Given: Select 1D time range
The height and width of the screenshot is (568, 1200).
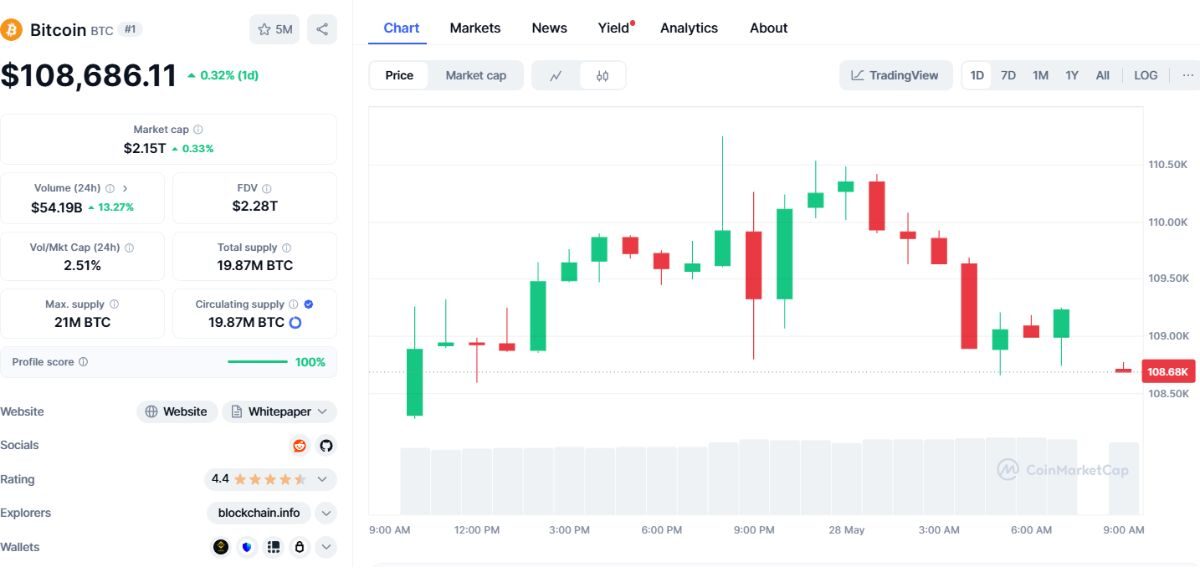Looking at the screenshot, I should tap(977, 75).
